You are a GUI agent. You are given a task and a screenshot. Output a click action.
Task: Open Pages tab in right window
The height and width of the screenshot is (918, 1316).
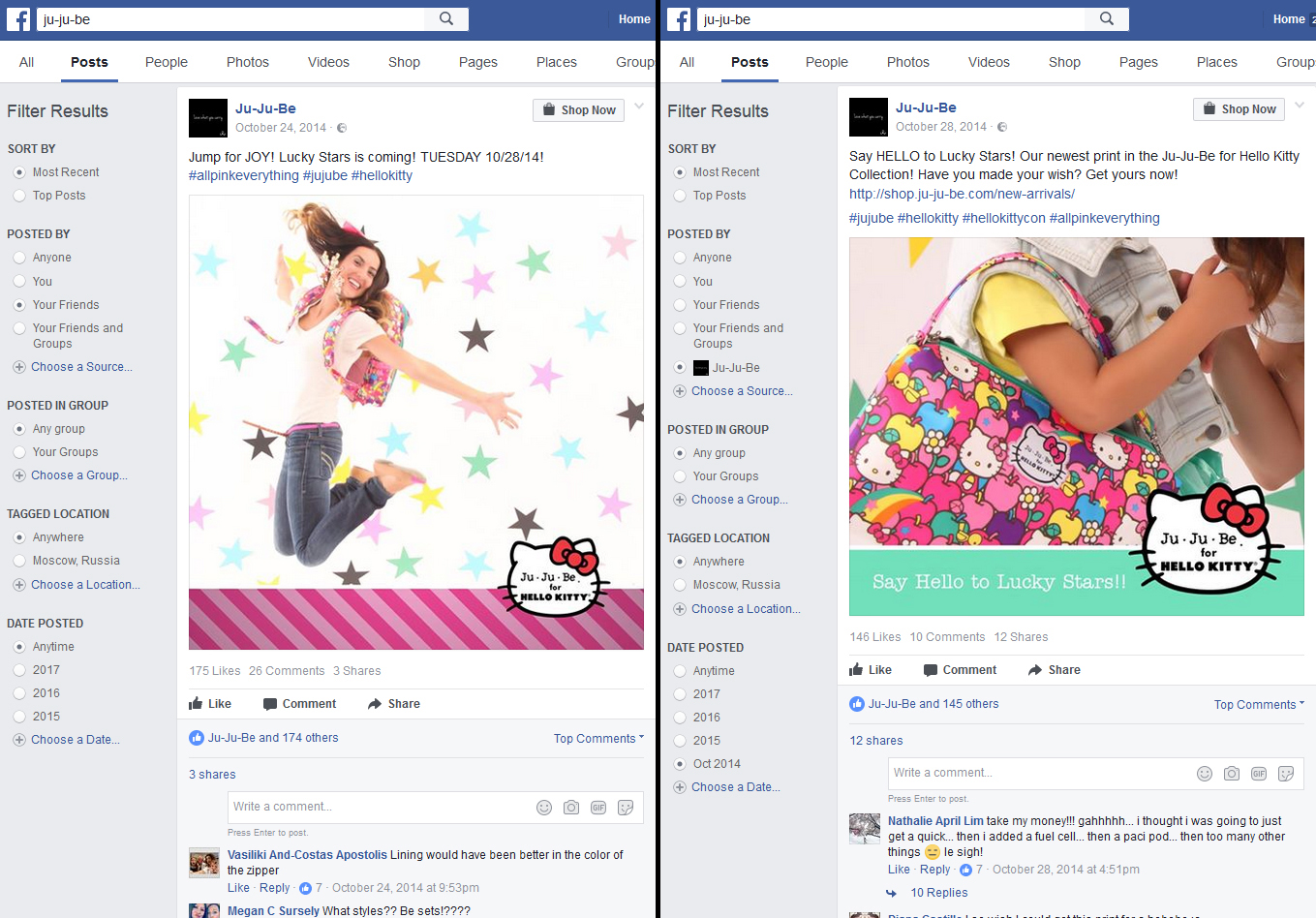point(1139,62)
